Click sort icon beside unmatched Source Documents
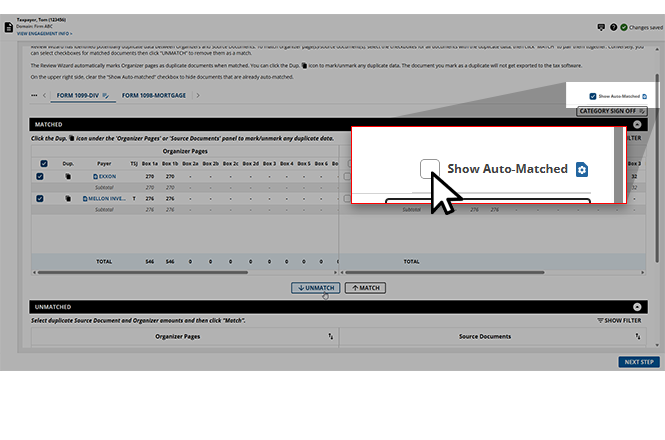Screen dimensions: 665x440 [638, 336]
